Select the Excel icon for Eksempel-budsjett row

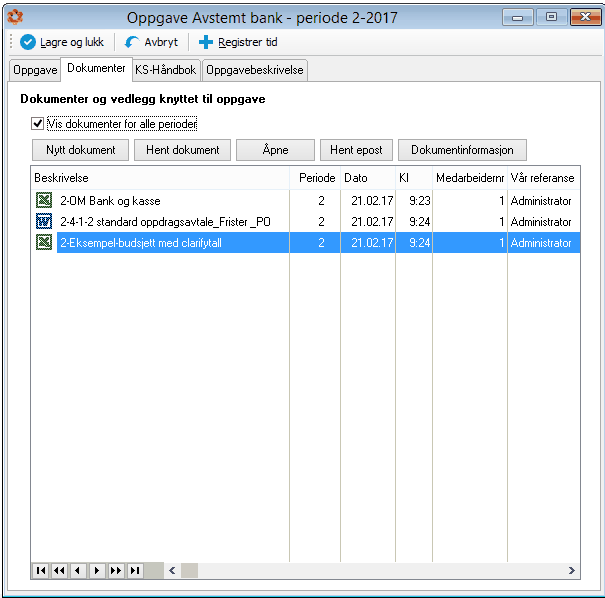point(44,242)
